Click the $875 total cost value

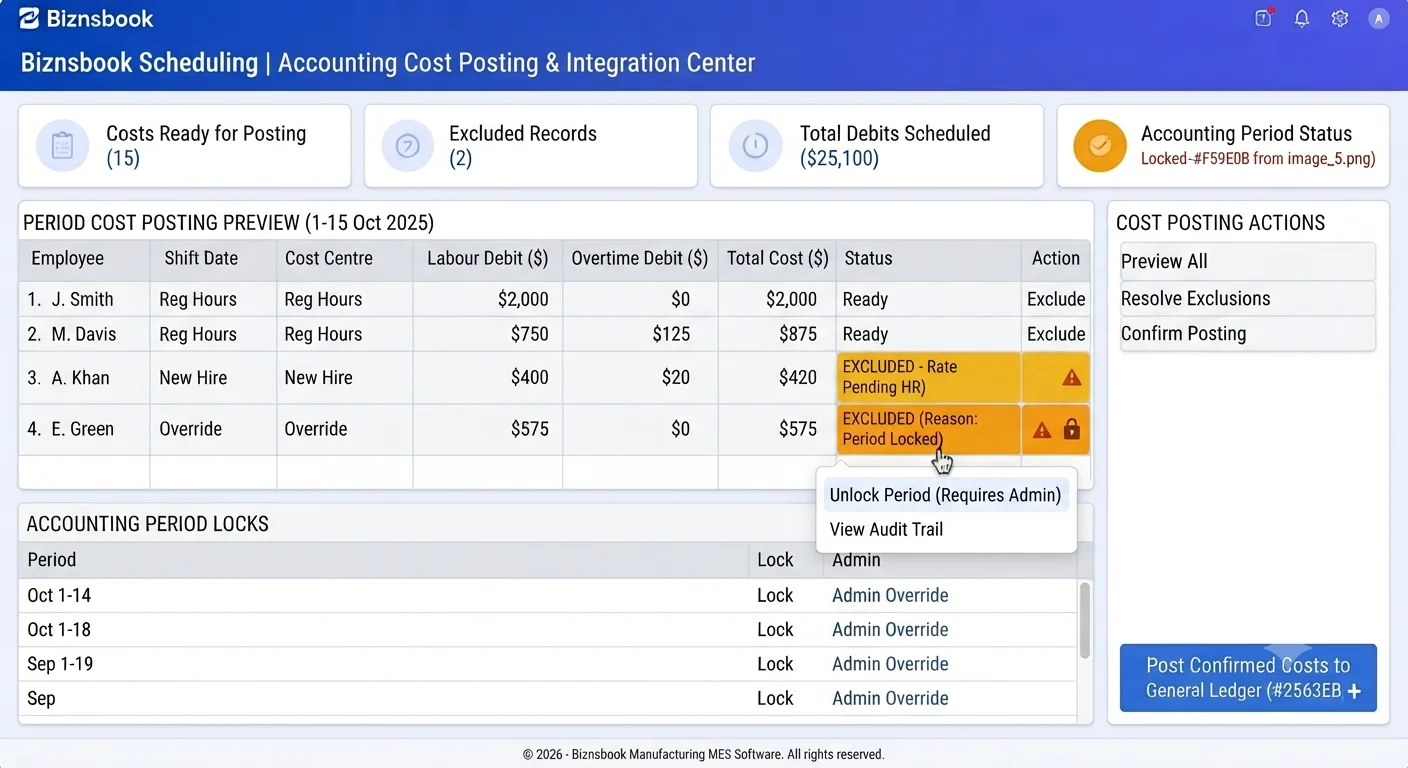(x=798, y=334)
